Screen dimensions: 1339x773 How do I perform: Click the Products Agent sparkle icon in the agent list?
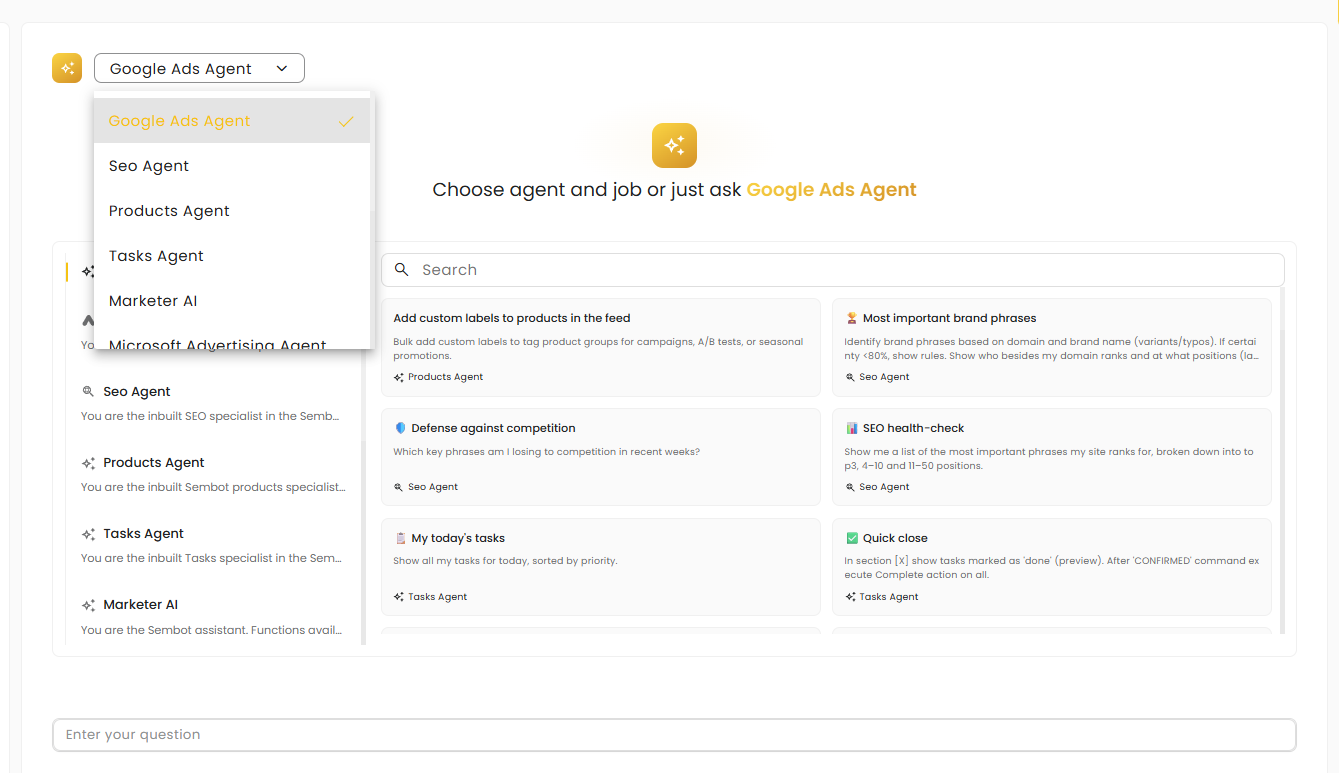tap(89, 463)
